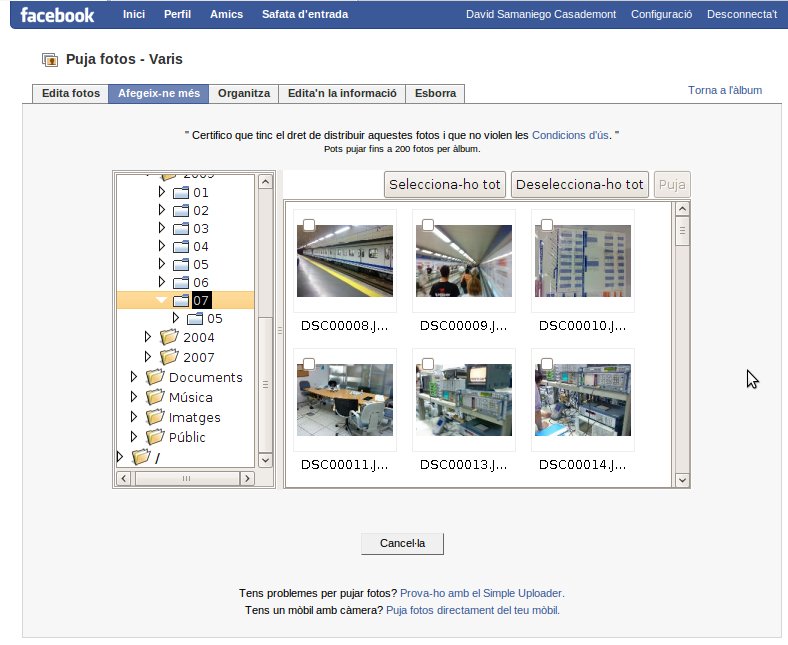788x645 pixels.
Task: Tick the DSC00010 photo checkbox
Action: click(547, 225)
